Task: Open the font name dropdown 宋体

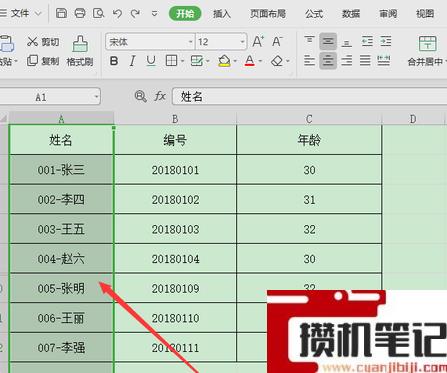Action: click(190, 42)
